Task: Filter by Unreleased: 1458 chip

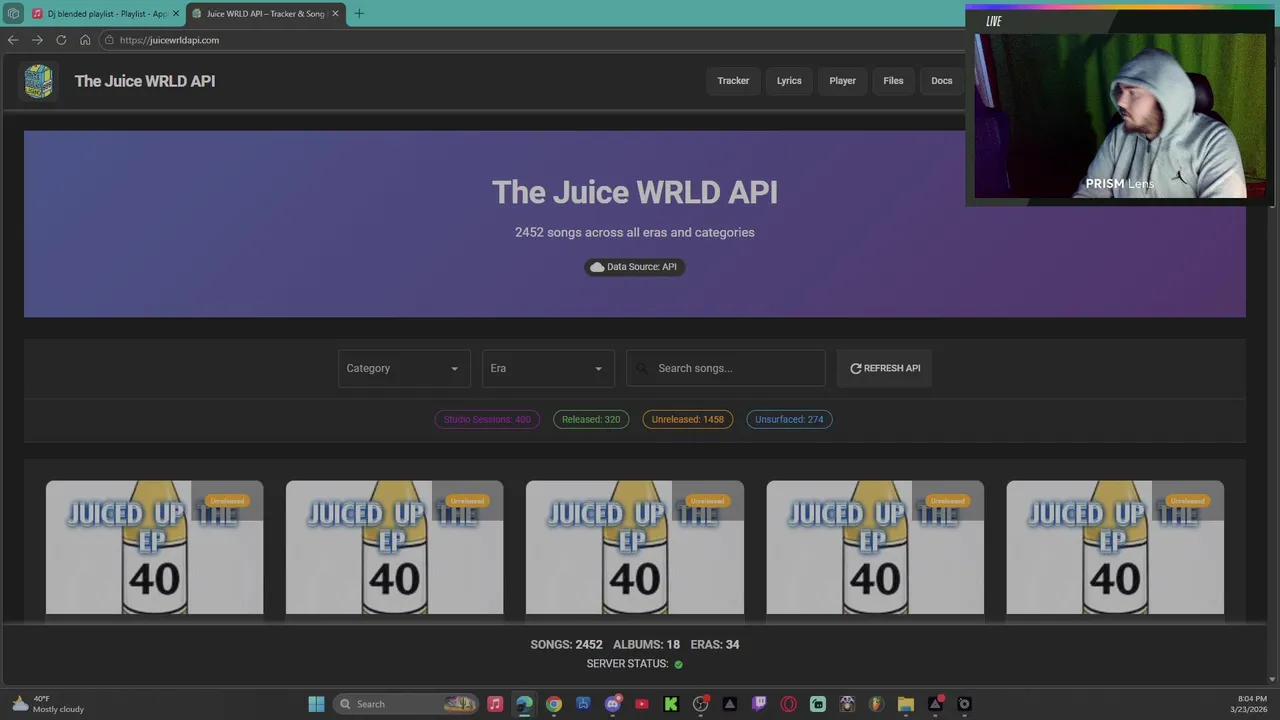Action: pos(687,419)
